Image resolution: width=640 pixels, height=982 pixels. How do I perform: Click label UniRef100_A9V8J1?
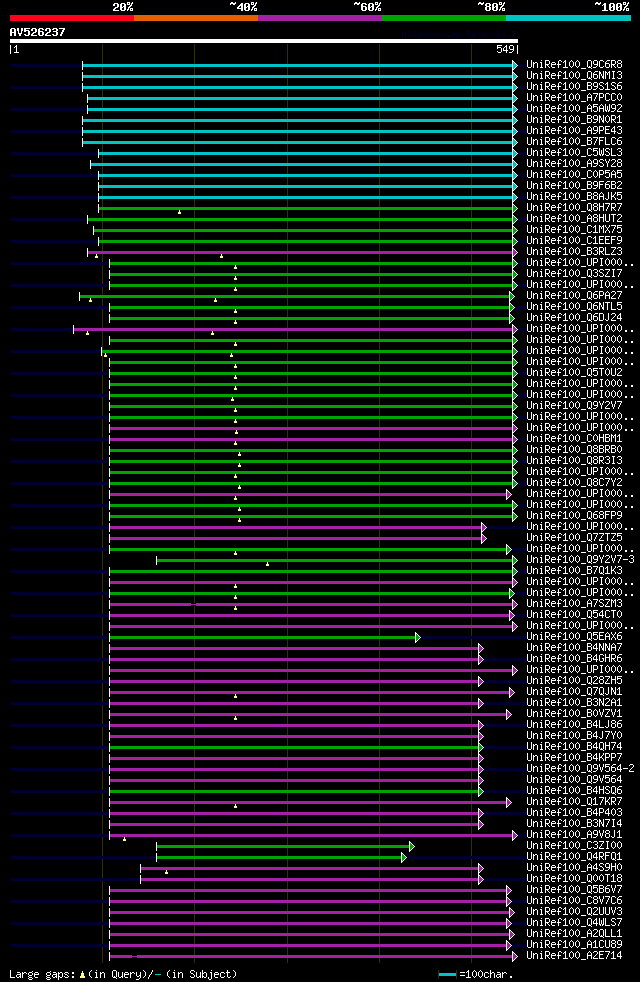point(574,835)
